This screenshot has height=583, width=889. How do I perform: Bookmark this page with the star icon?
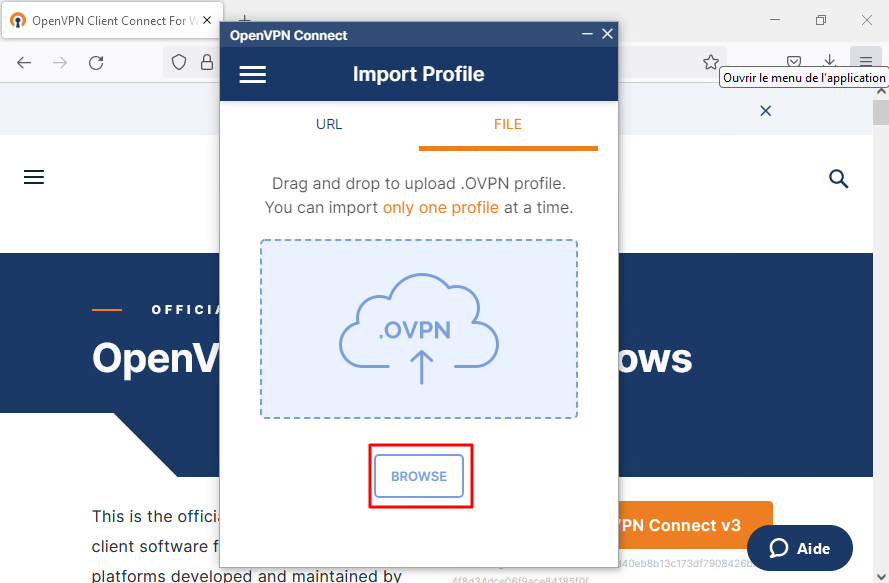click(711, 62)
